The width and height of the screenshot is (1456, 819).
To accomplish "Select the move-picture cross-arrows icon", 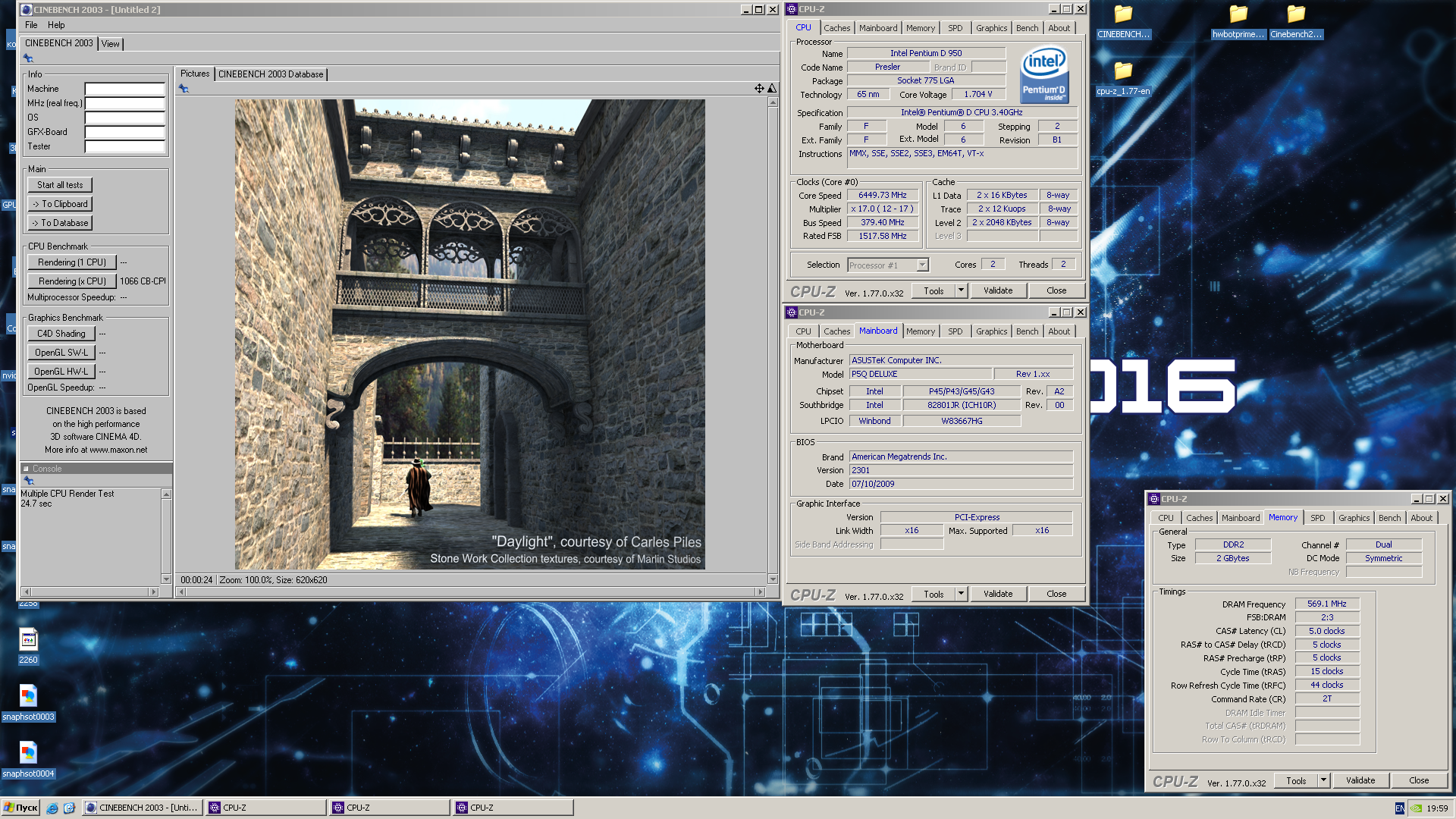I will tap(759, 89).
